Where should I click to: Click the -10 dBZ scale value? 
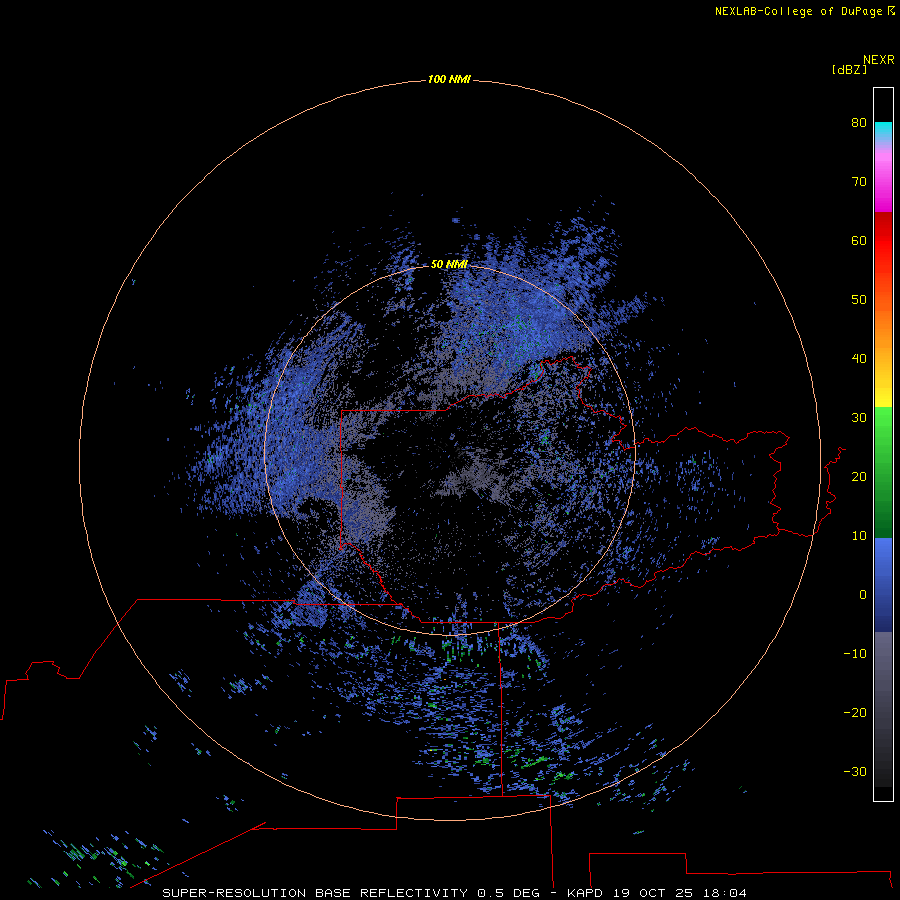pyautogui.click(x=855, y=654)
